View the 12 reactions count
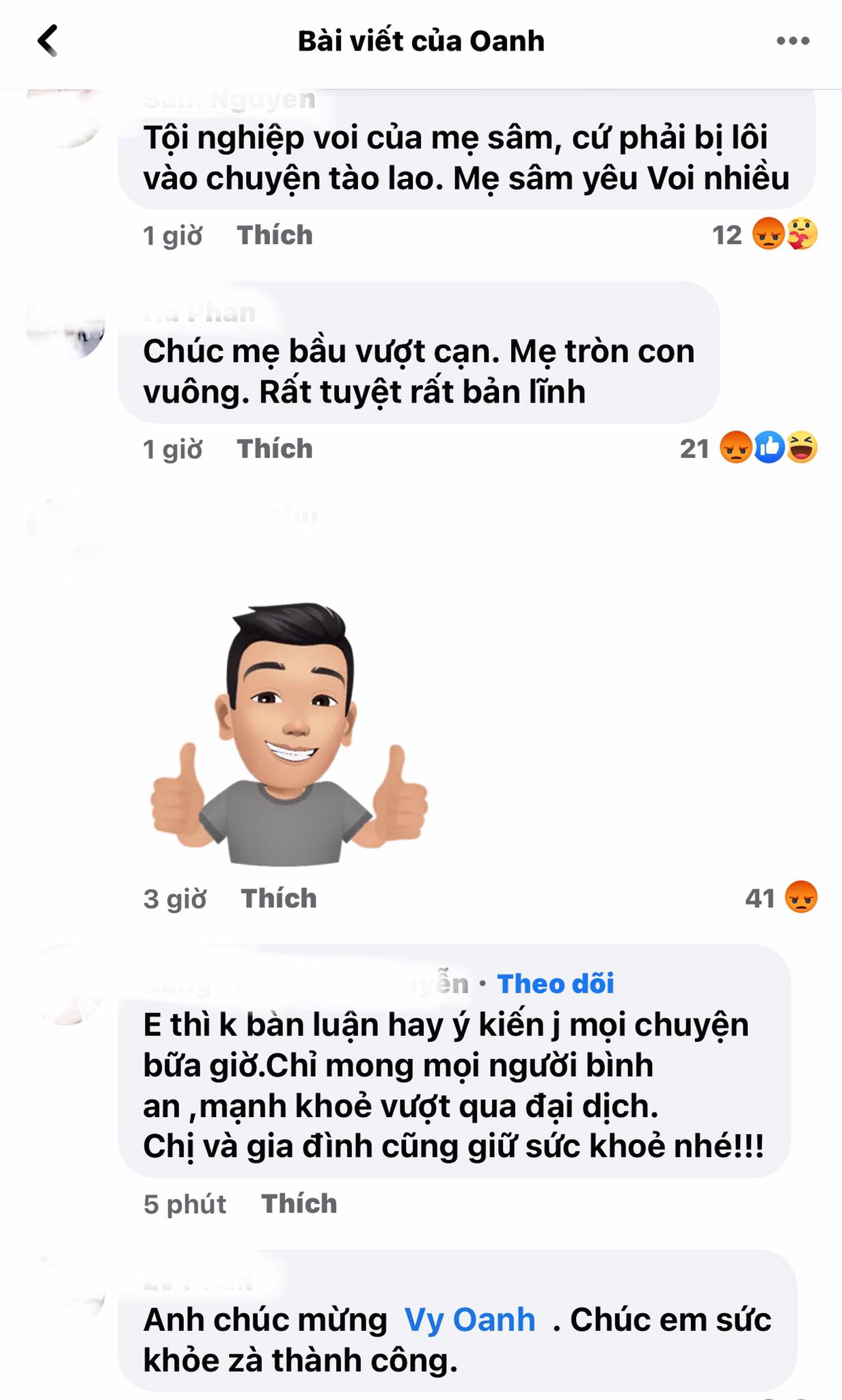The height and width of the screenshot is (1400, 842). (726, 235)
